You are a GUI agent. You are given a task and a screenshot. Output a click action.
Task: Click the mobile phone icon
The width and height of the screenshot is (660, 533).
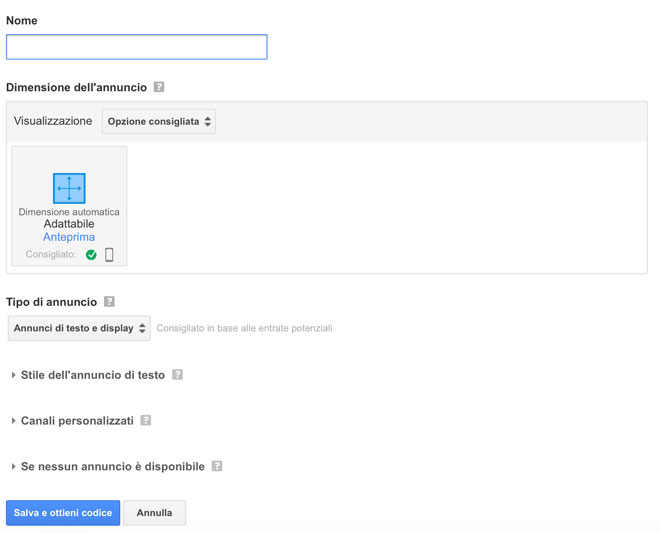pos(109,255)
